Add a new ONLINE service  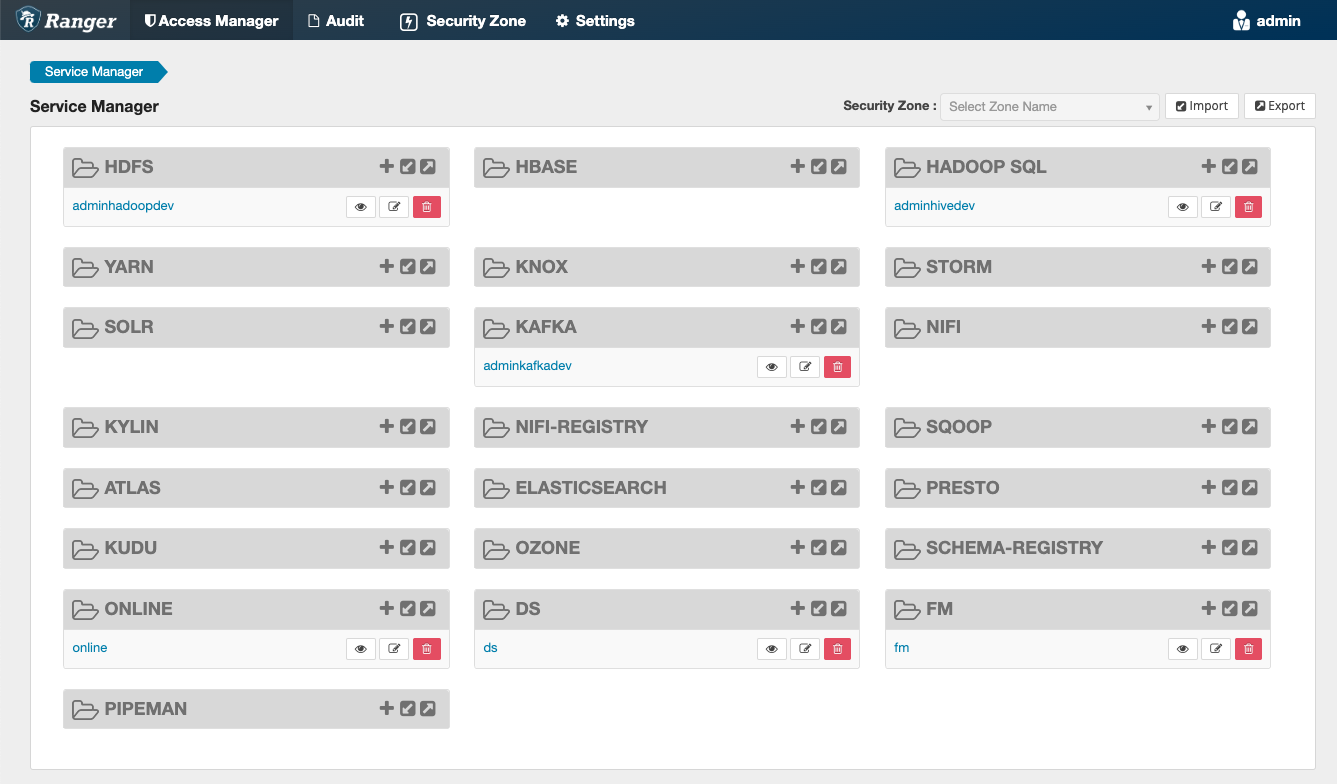click(x=387, y=609)
